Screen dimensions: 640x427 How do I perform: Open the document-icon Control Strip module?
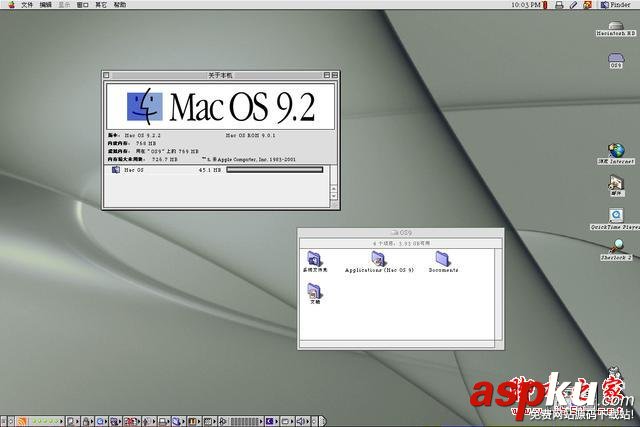(x=73, y=421)
